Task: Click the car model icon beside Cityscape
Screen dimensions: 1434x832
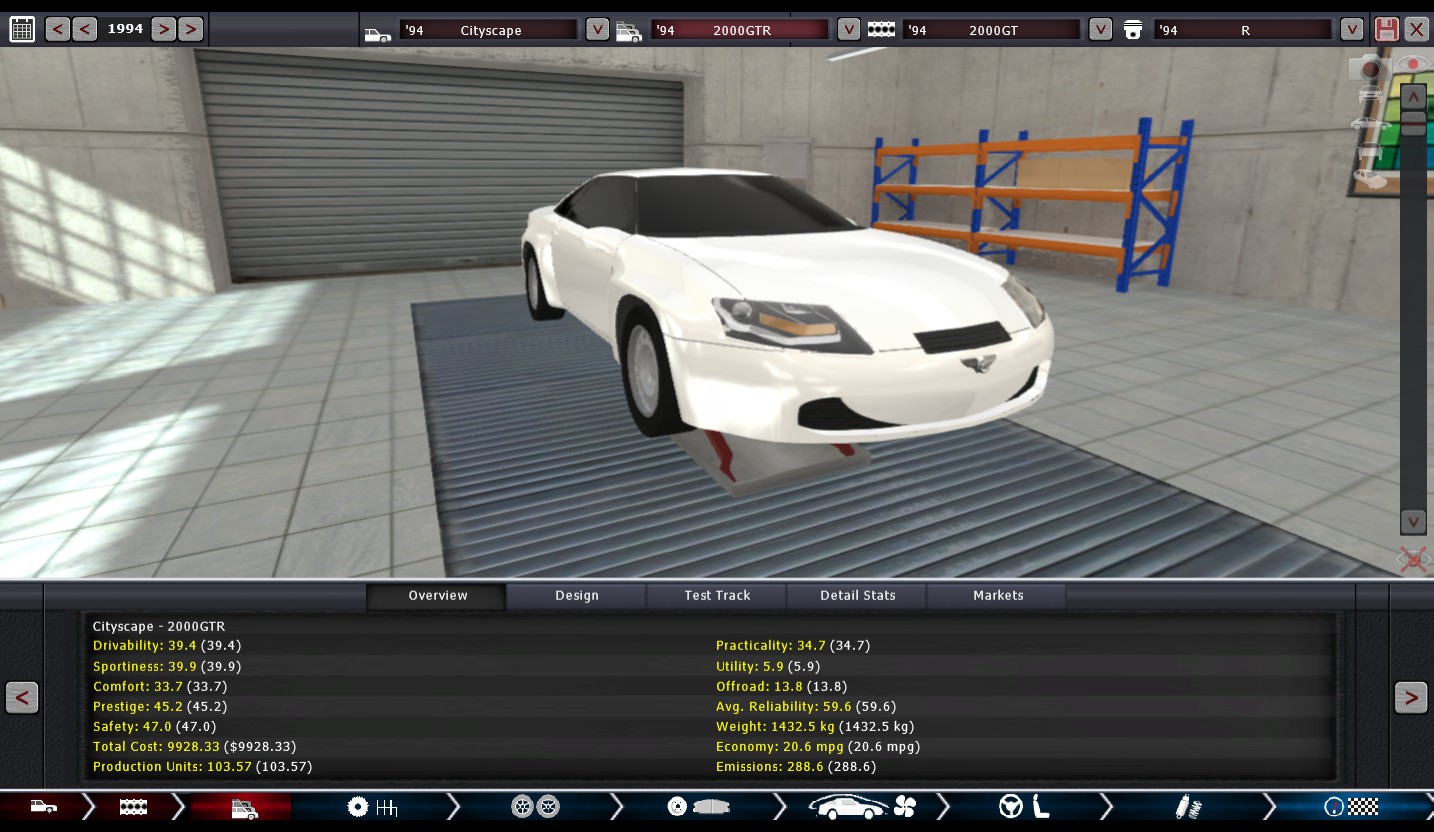Action: (378, 34)
